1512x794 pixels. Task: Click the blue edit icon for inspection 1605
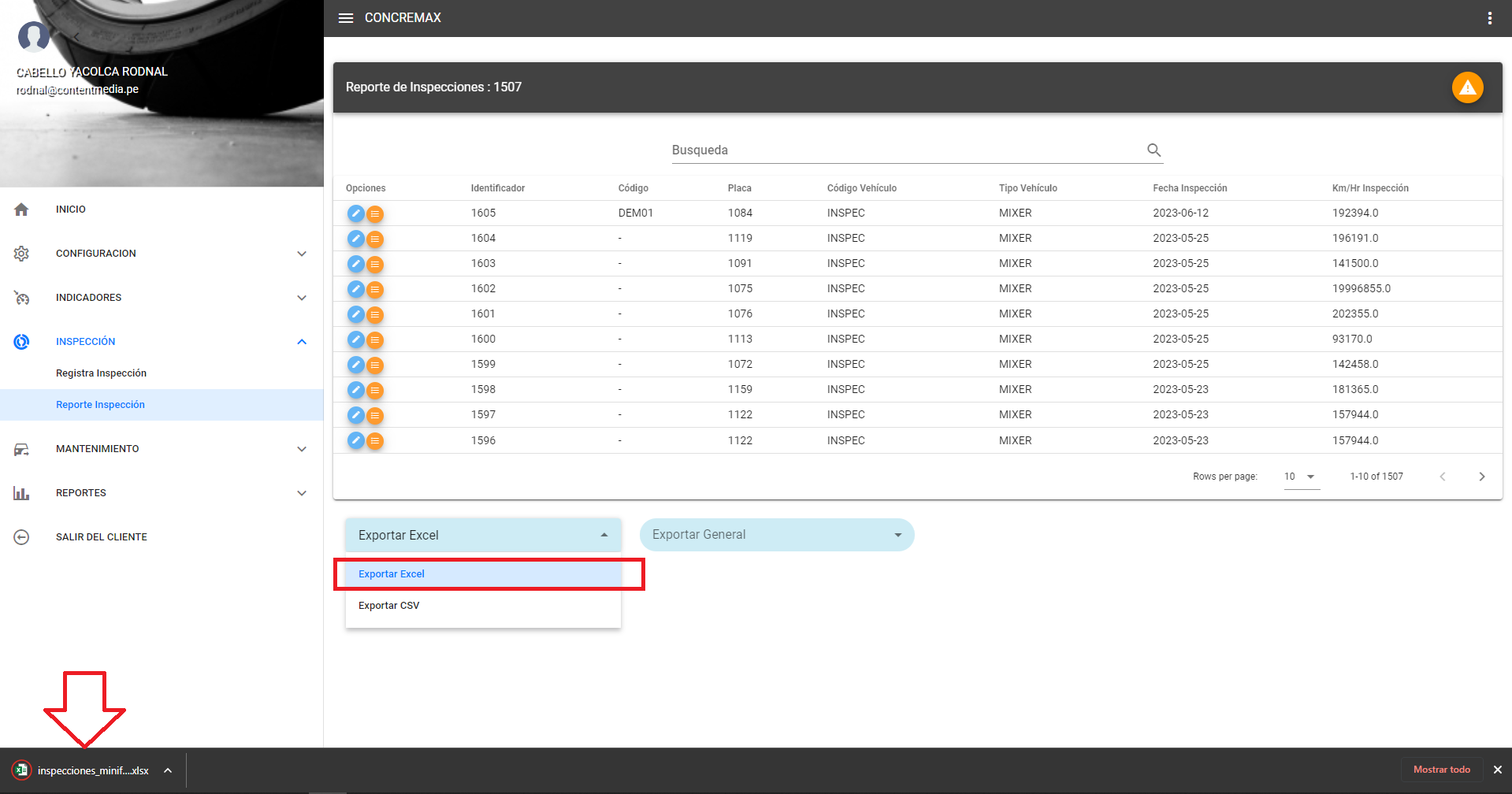tap(356, 213)
